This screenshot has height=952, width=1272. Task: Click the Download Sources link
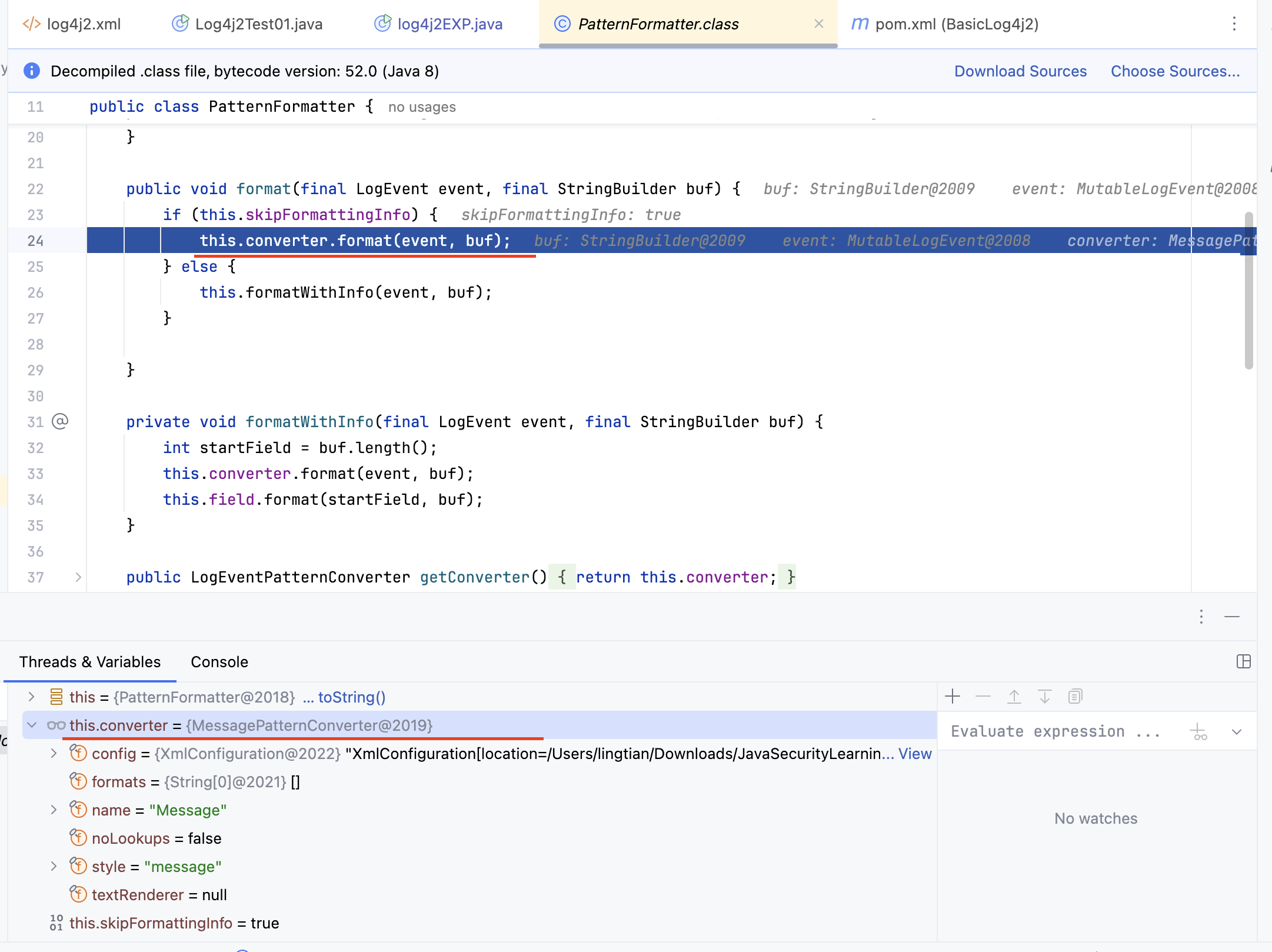click(1020, 71)
